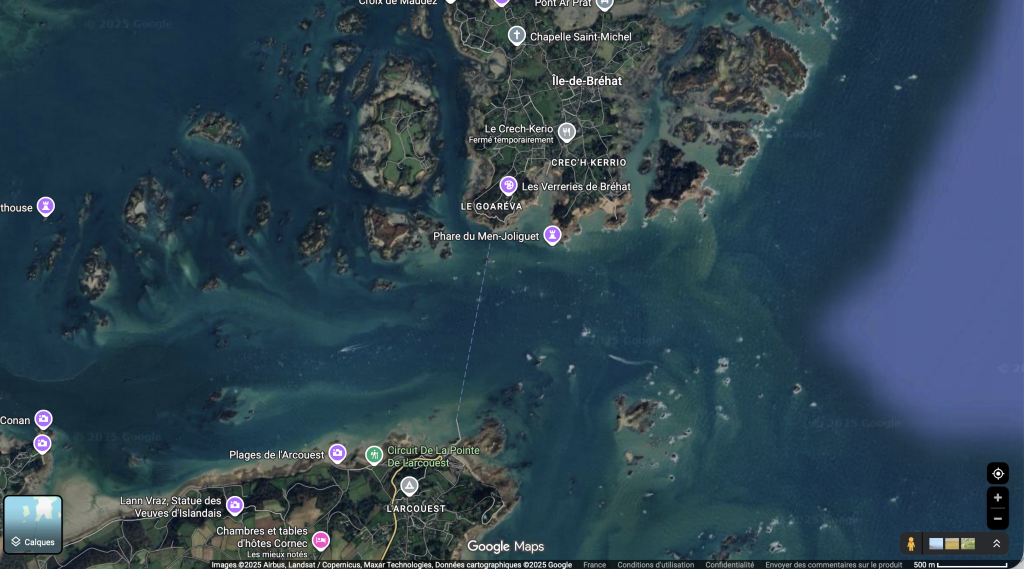Viewport: 1024px width, 569px height.
Task: Click the 500 m map scale bar
Action: click(x=960, y=564)
